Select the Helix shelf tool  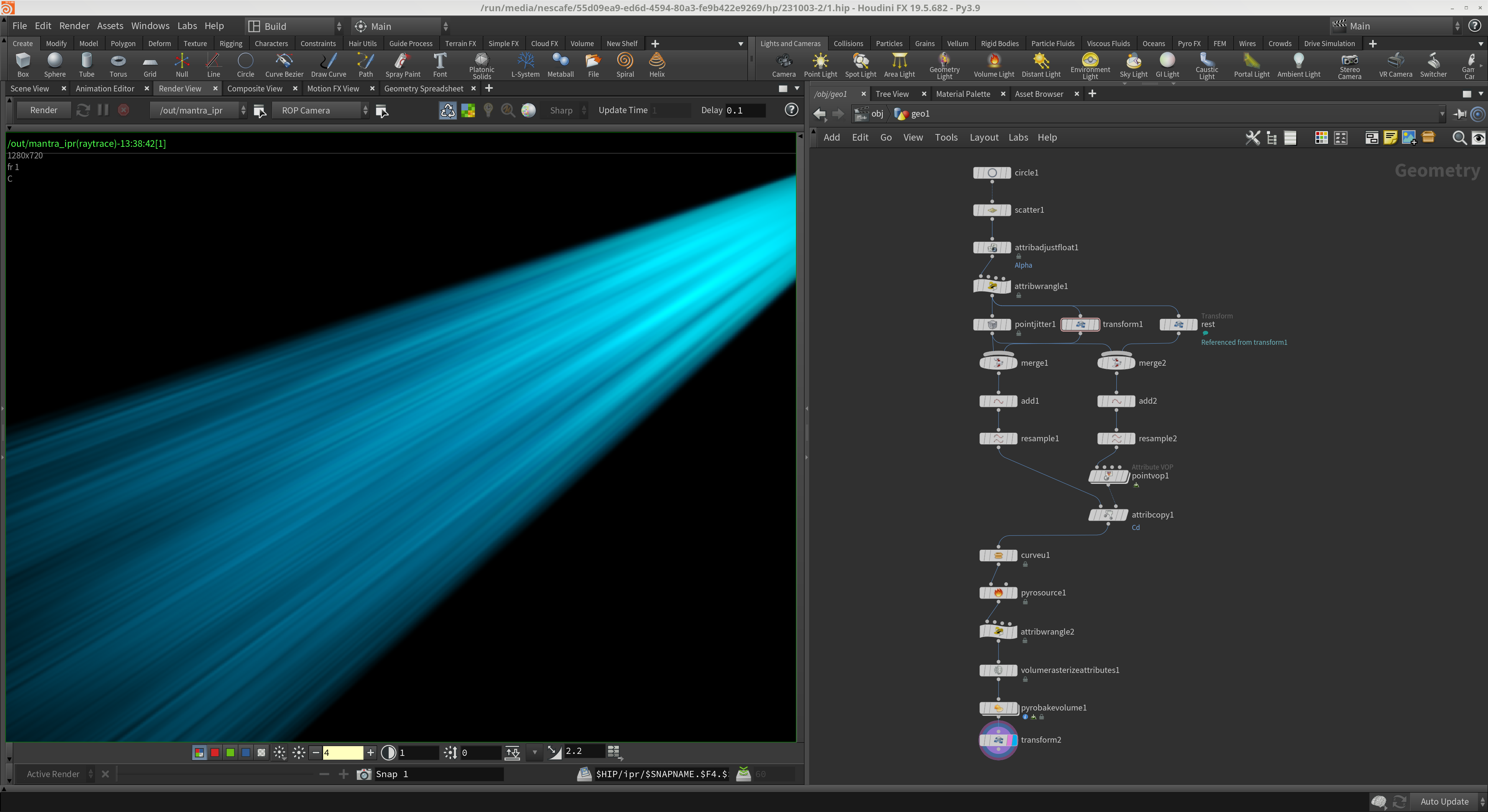click(657, 65)
